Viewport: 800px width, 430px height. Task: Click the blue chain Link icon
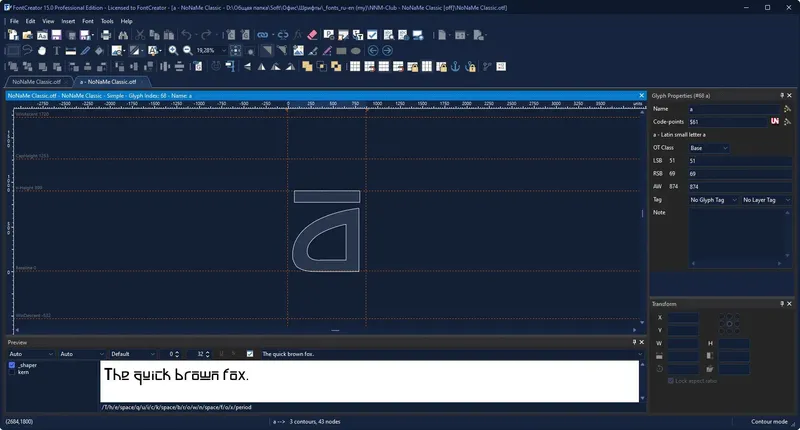click(x=263, y=35)
